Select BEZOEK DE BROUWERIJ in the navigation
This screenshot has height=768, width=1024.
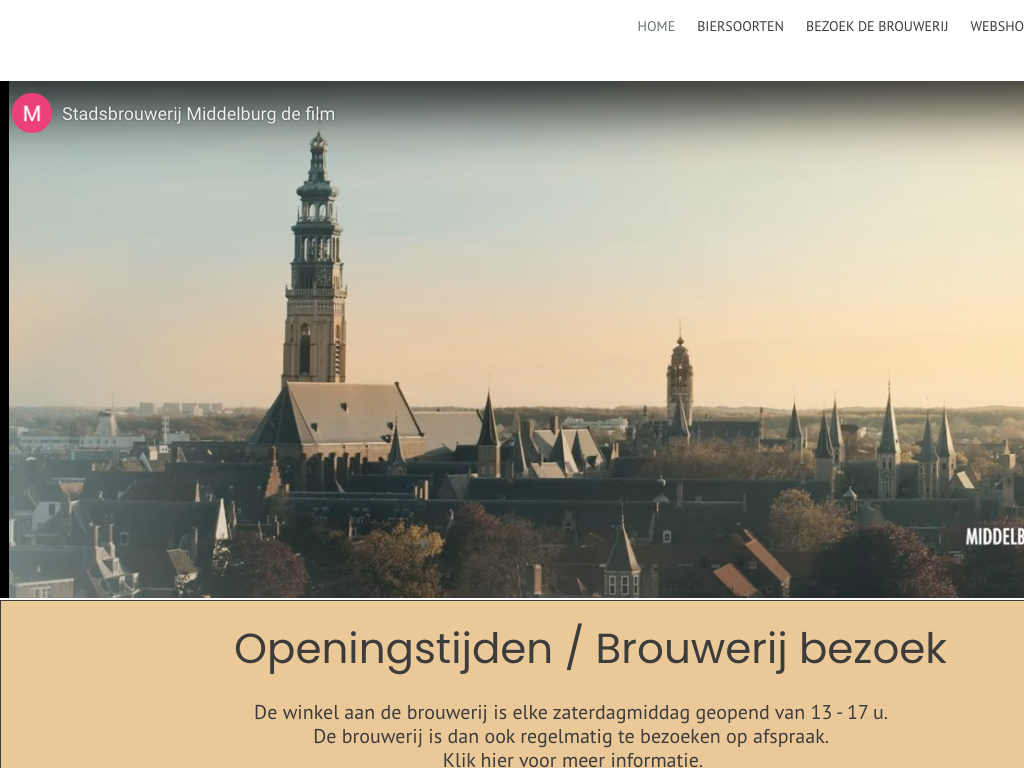(x=876, y=26)
